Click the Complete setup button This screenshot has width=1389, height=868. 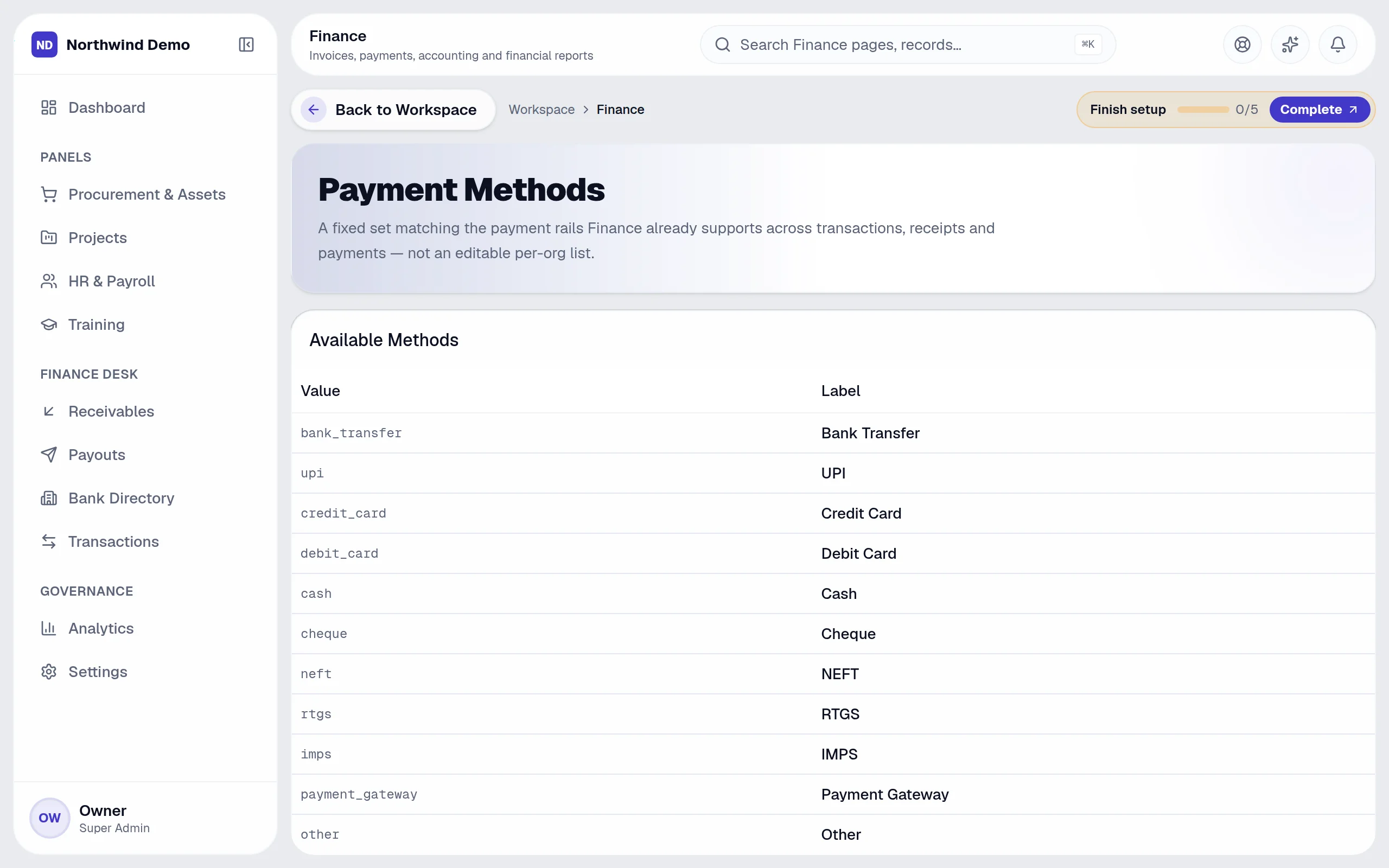[x=1319, y=110]
